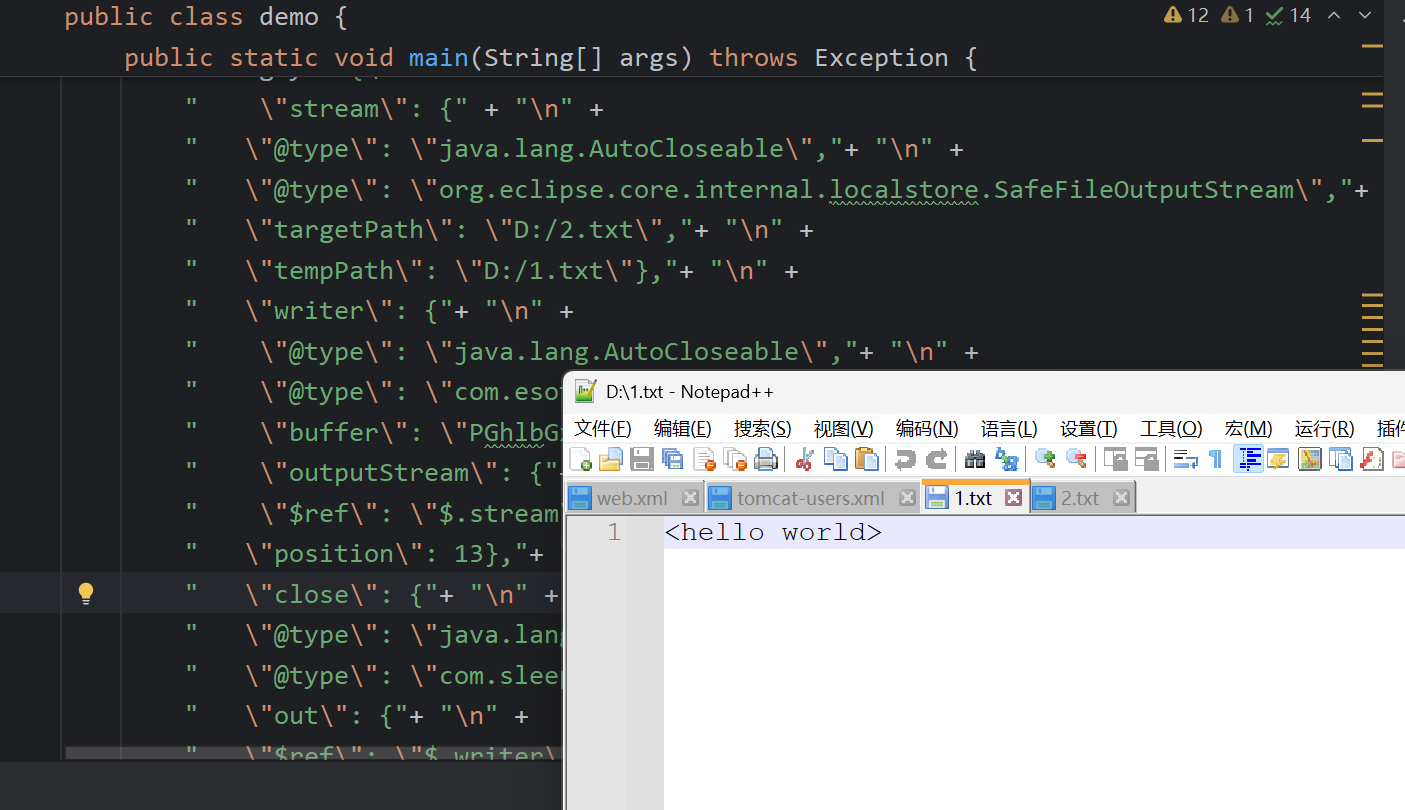Image resolution: width=1405 pixels, height=810 pixels.
Task: Open the 搜索(S) menu
Action: click(x=763, y=429)
